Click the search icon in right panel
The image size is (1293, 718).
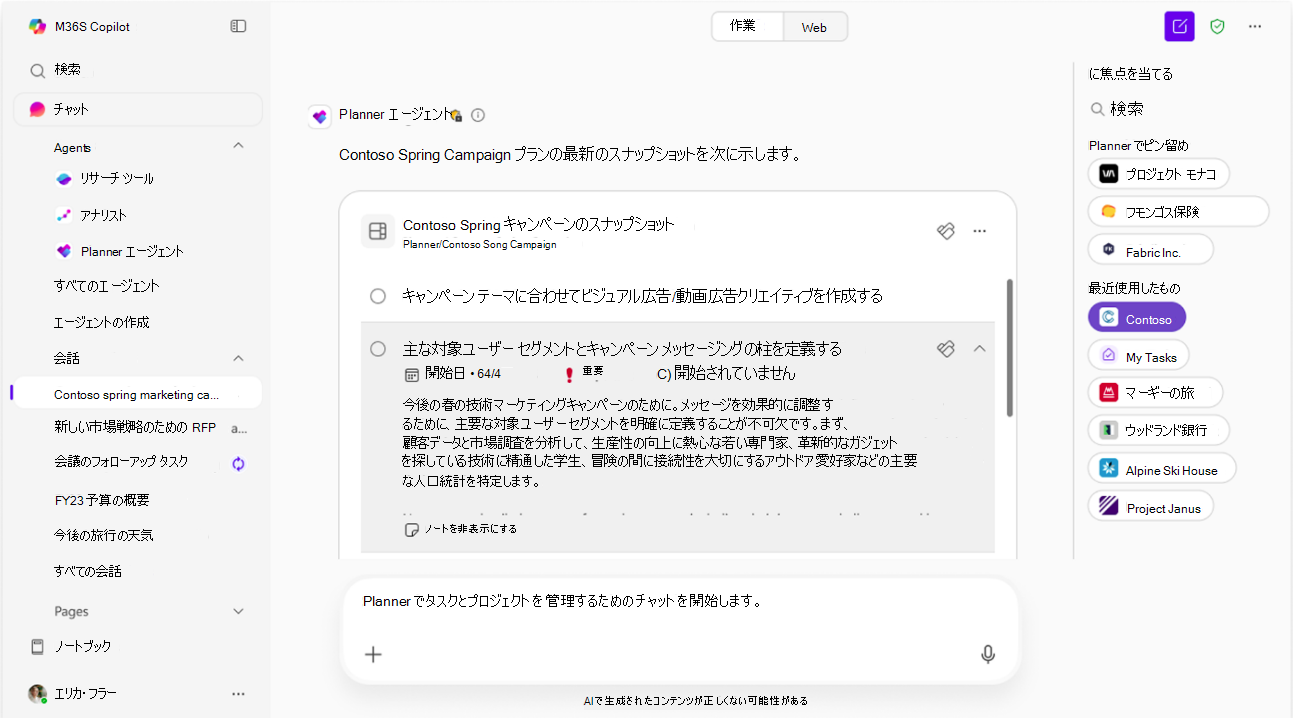click(x=1097, y=109)
